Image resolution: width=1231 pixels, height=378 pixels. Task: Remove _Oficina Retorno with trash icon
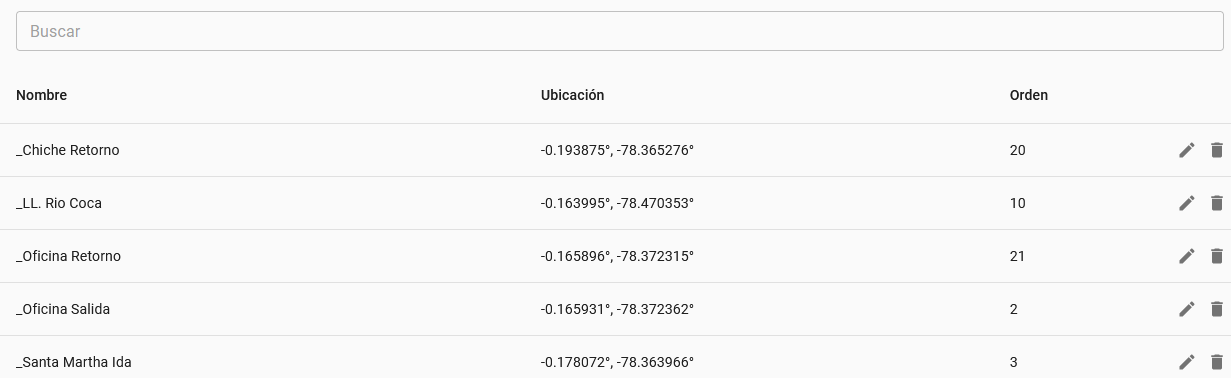tap(1217, 256)
